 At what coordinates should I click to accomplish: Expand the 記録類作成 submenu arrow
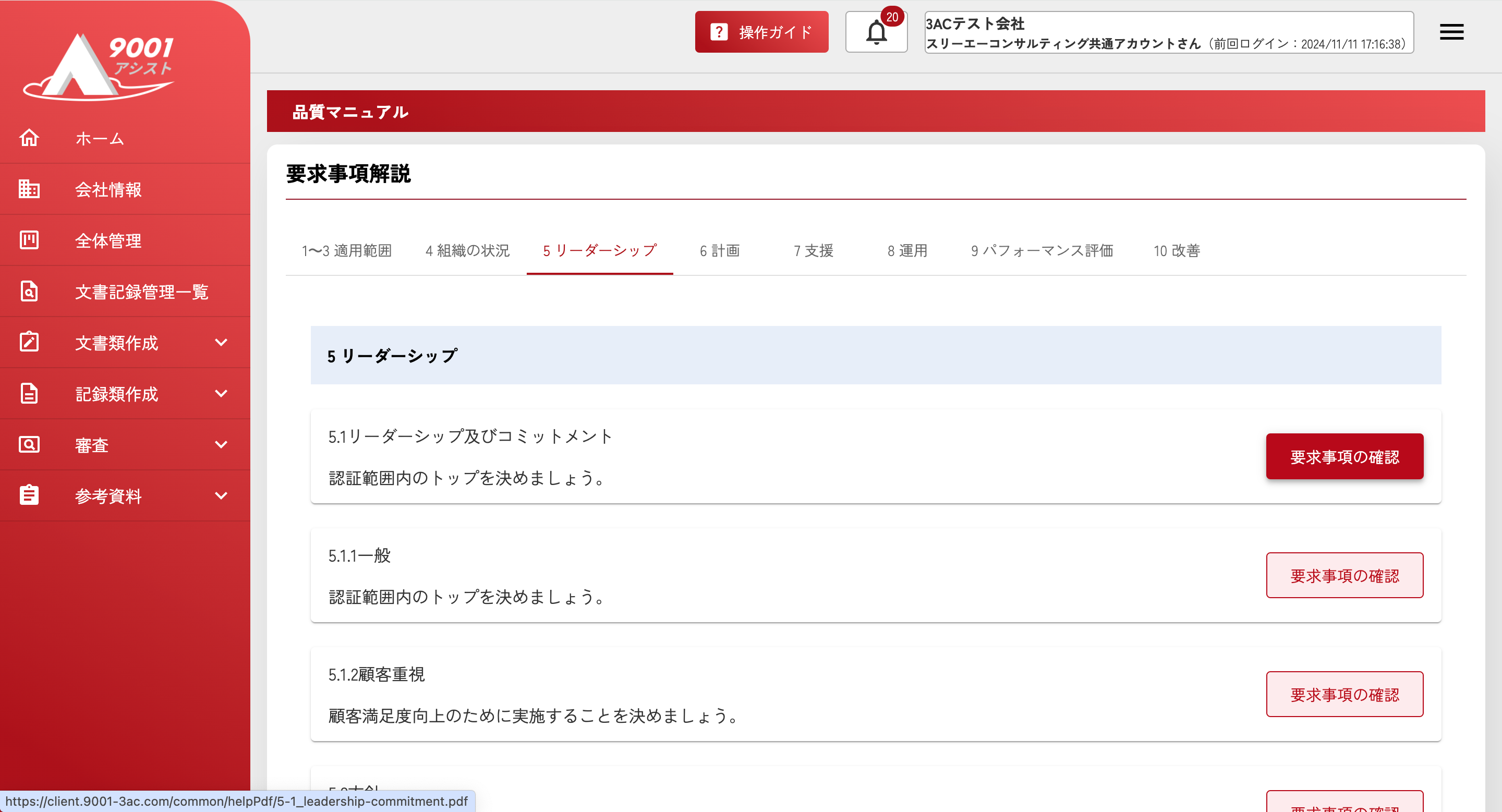(x=221, y=393)
